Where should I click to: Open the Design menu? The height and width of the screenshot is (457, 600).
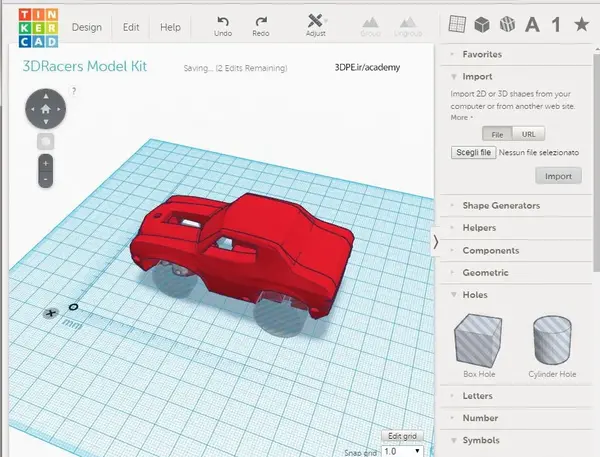pyautogui.click(x=87, y=27)
